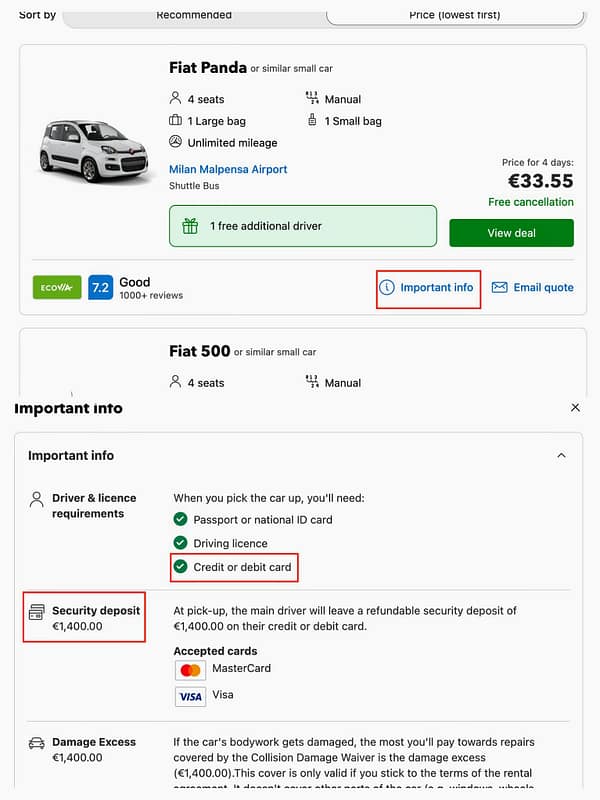Screen dimensions: 600x800
Task: Open the Milan Malpensa Airport link
Action: point(228,170)
